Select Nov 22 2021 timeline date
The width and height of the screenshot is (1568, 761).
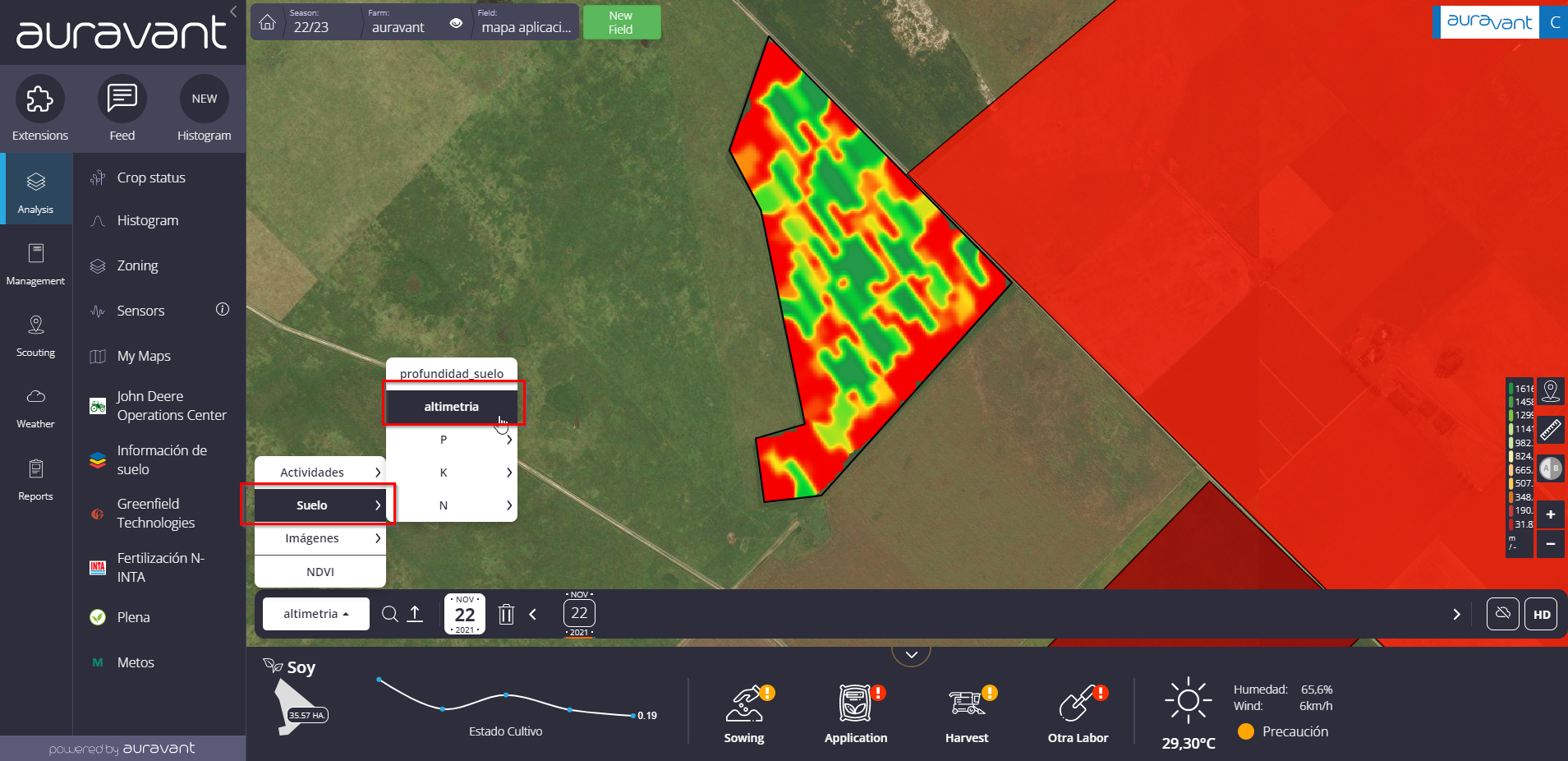tap(579, 613)
